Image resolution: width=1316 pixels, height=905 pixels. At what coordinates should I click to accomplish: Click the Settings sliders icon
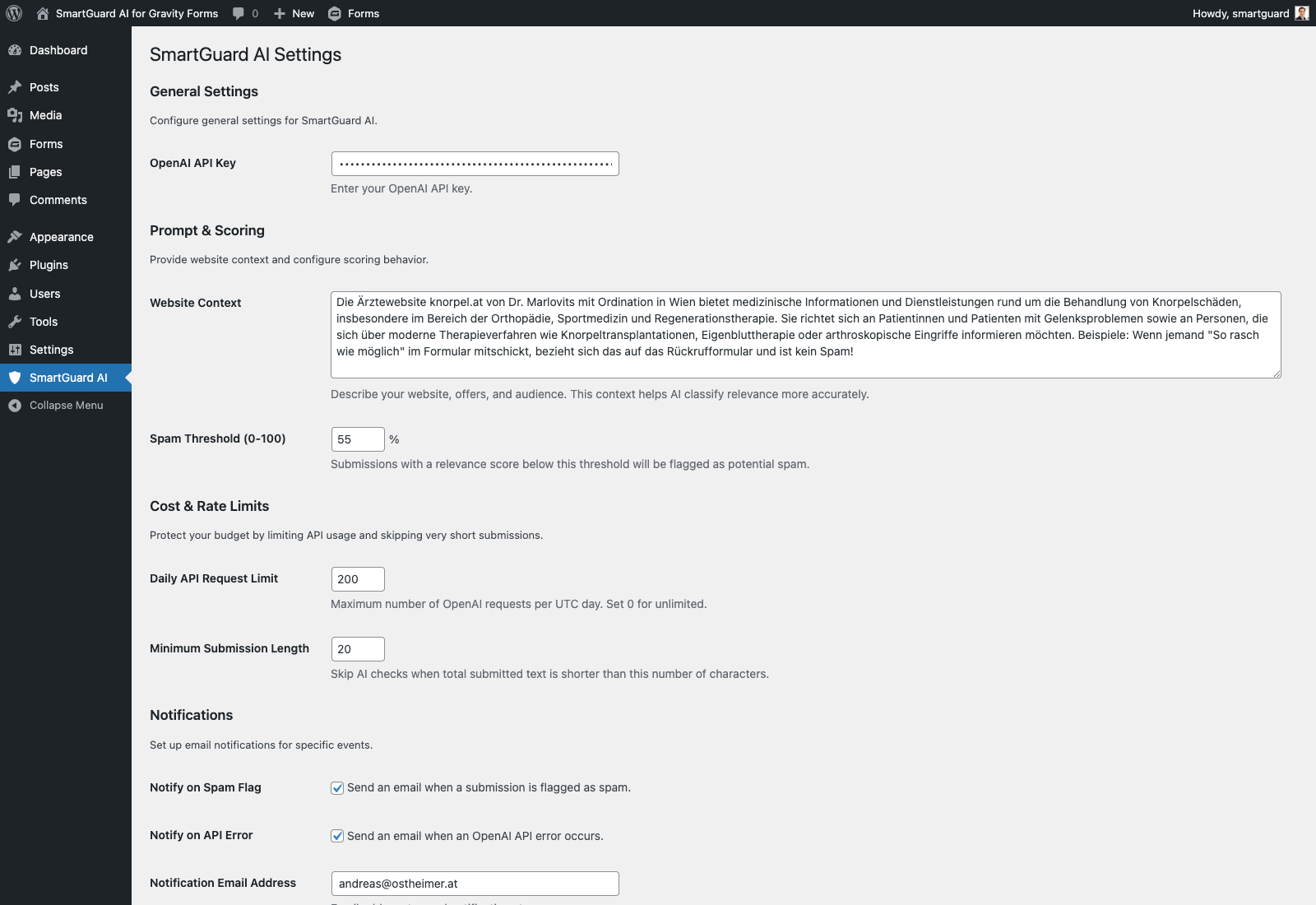(15, 350)
